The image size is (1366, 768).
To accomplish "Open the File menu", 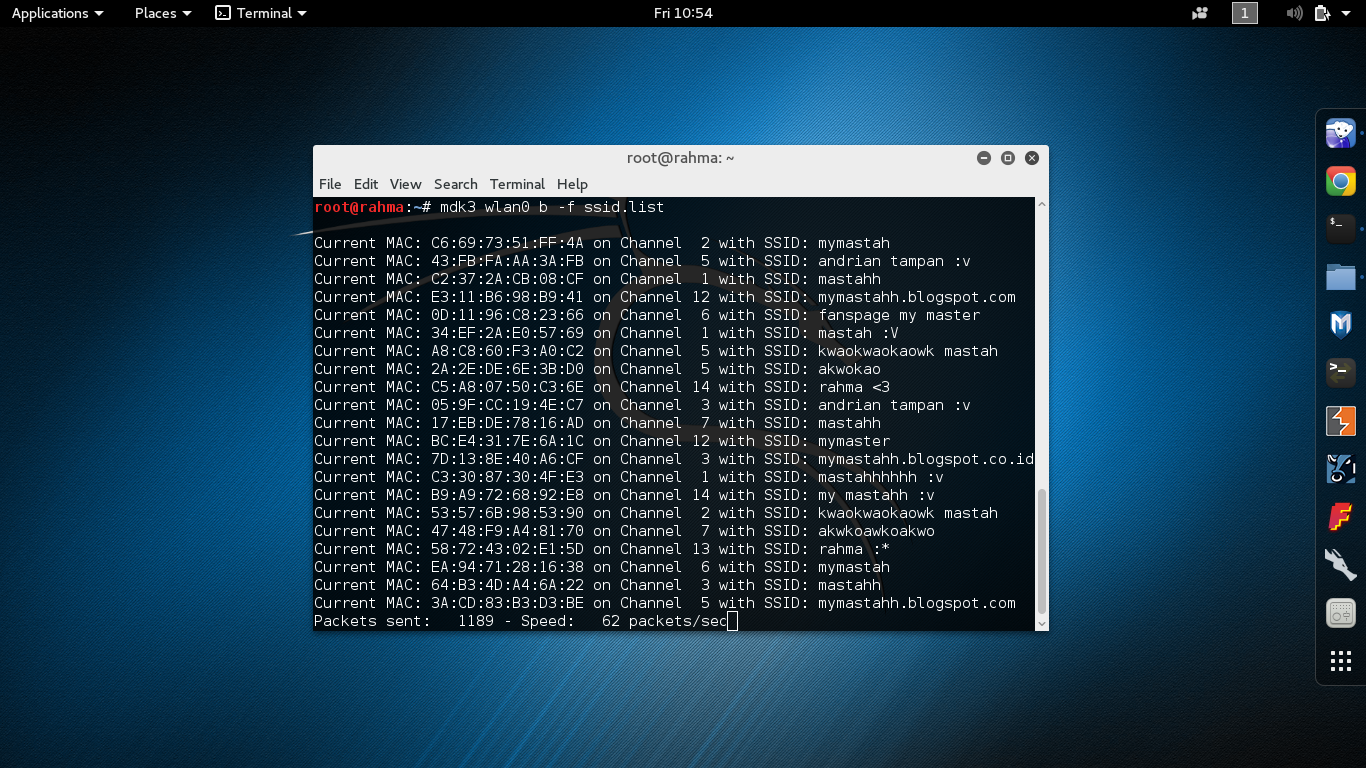I will pyautogui.click(x=330, y=184).
